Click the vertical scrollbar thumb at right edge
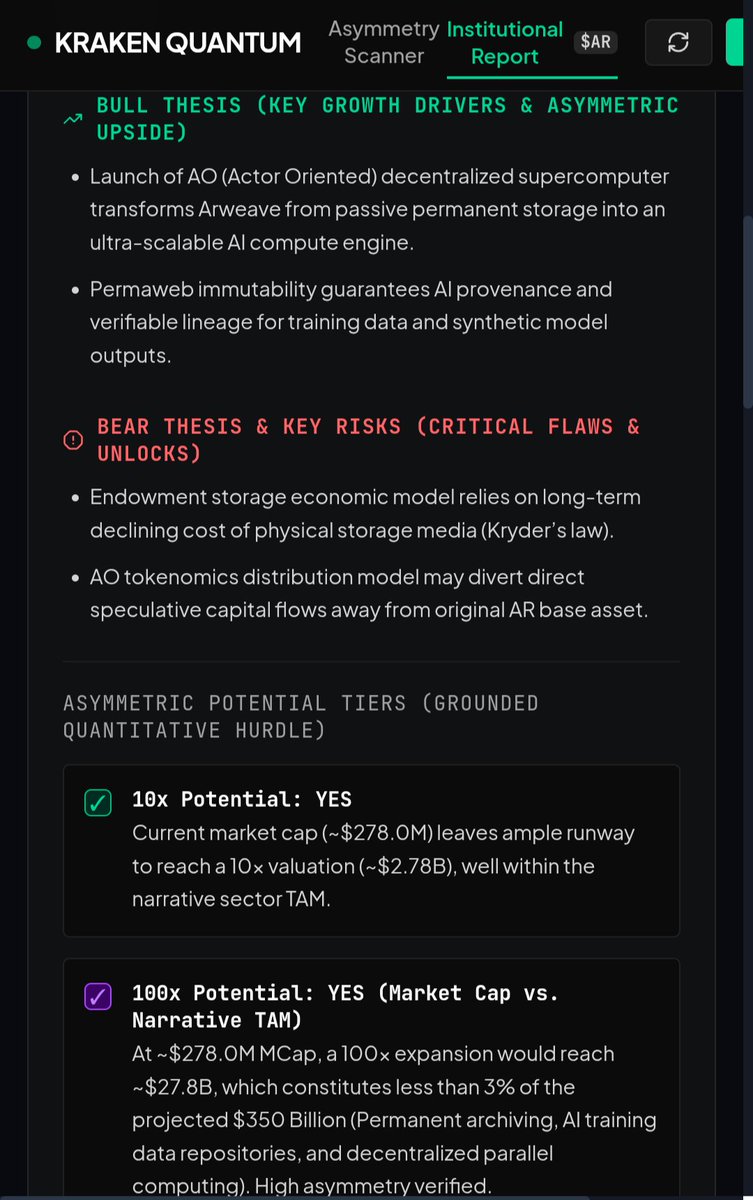 click(x=747, y=310)
